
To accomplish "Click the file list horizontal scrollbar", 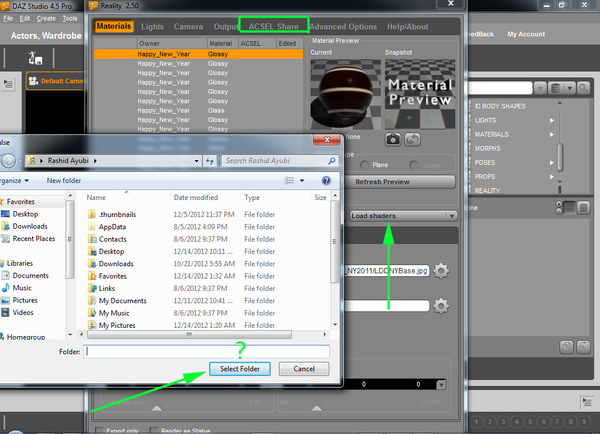I will pos(189,334).
